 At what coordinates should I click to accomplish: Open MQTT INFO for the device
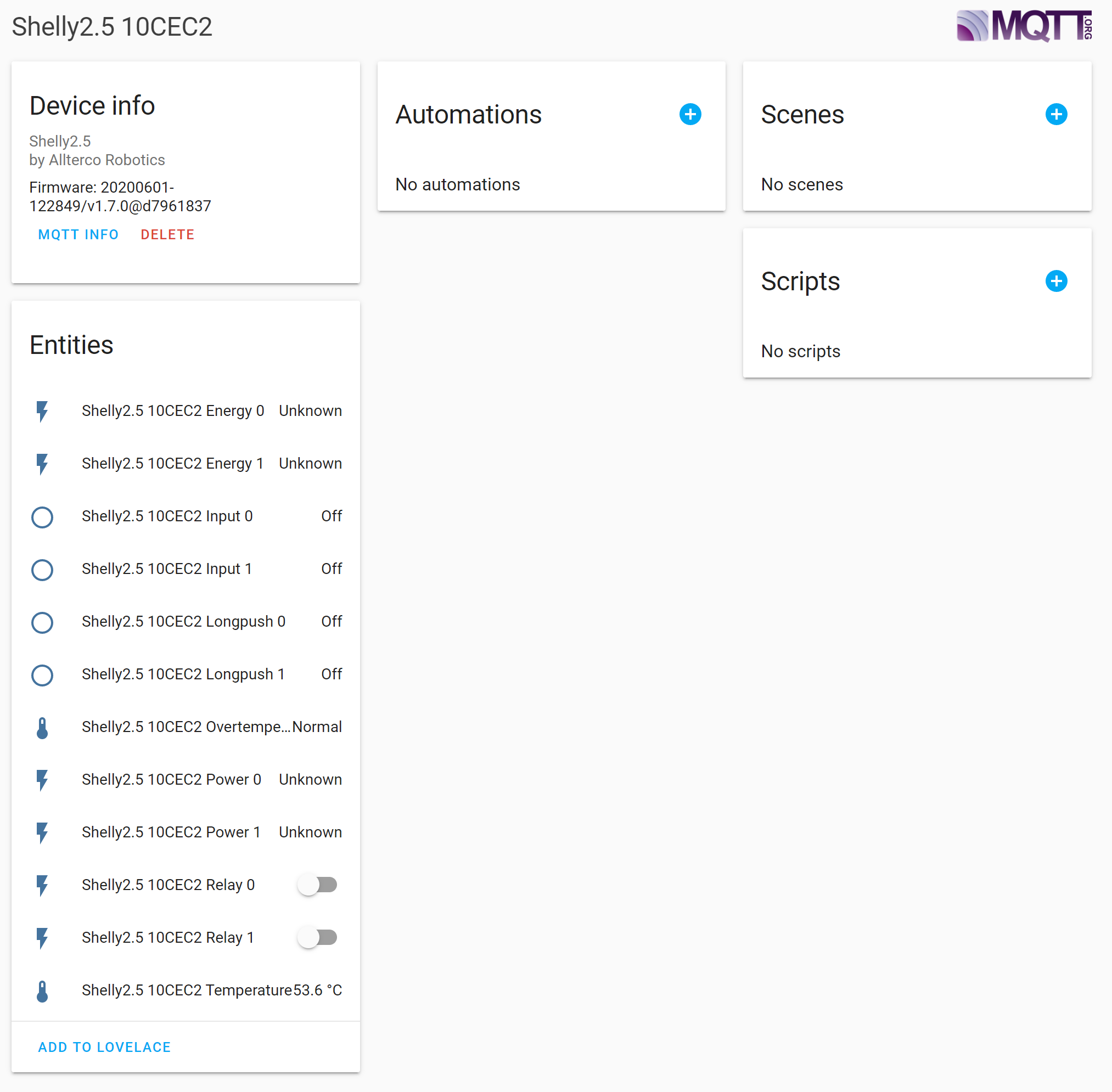(x=78, y=234)
